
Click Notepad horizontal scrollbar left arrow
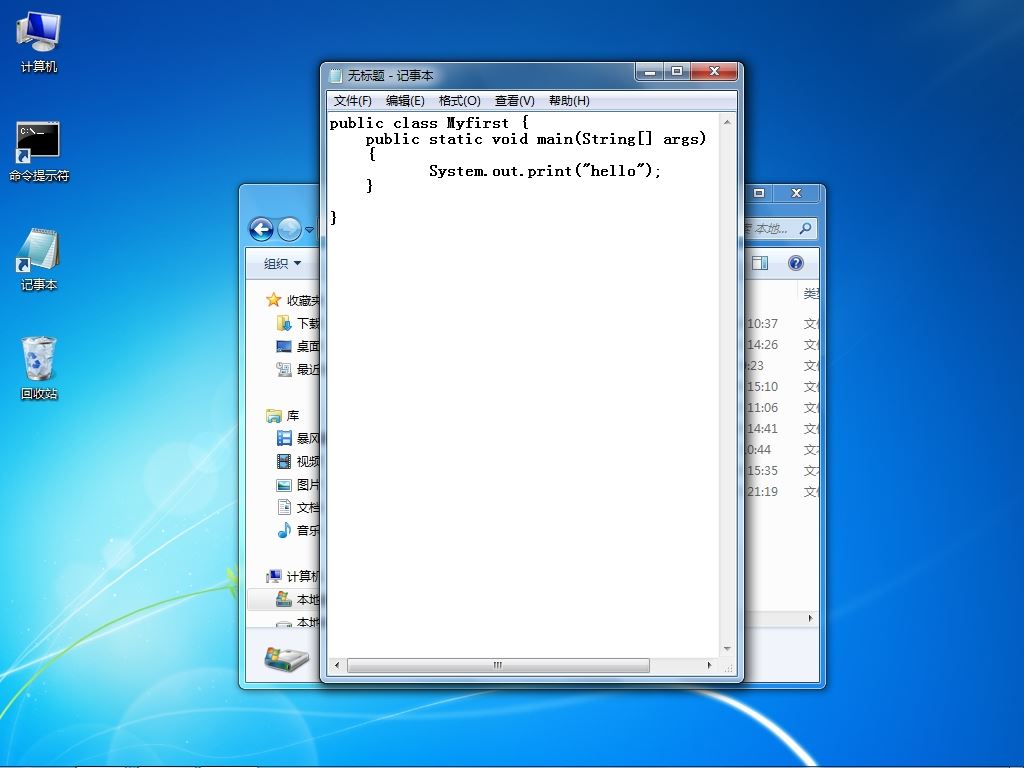click(x=337, y=665)
